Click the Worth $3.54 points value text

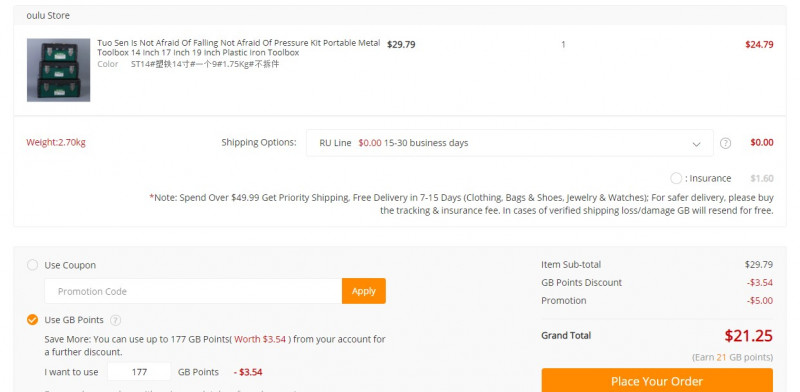[x=260, y=339]
